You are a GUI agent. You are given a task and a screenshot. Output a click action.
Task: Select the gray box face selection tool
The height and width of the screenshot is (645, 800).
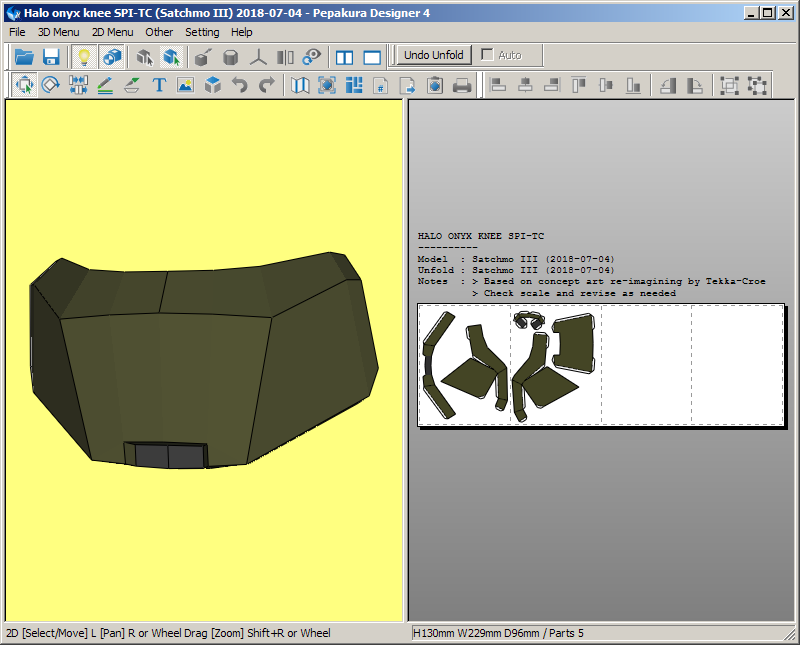pyautogui.click(x=145, y=57)
